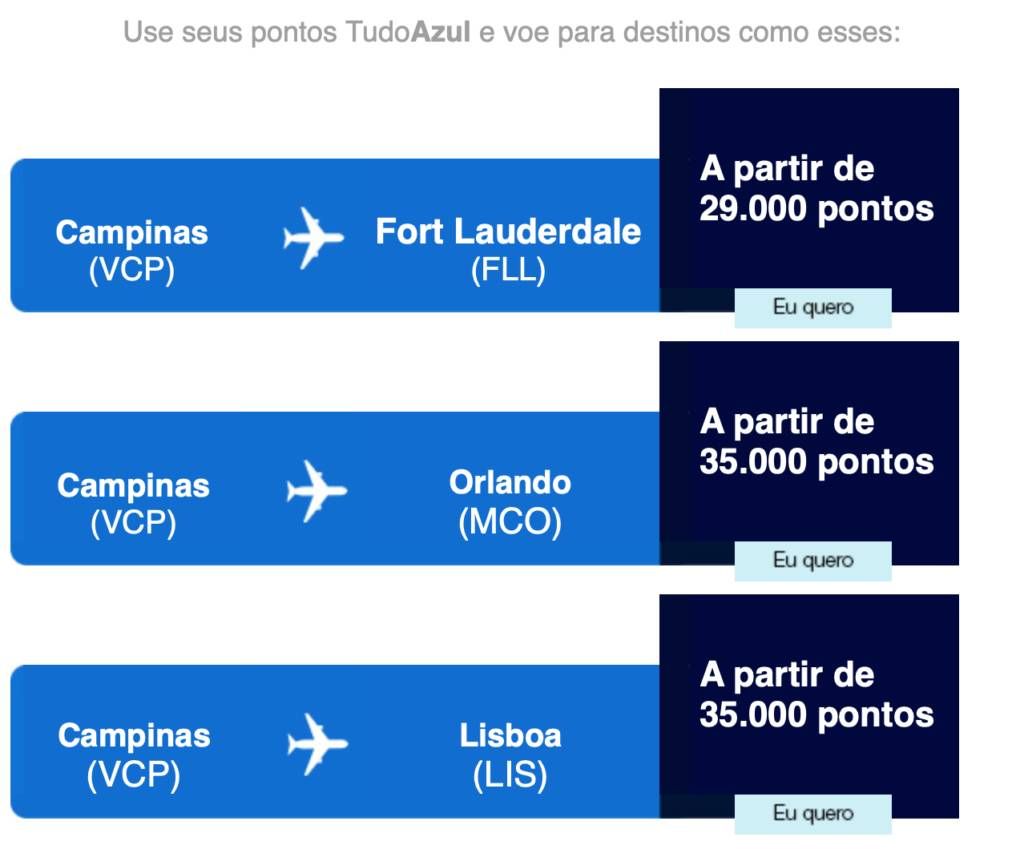Click Eu quero for the Fort Lauderdale offer
Screen dimensions: 1024x849
pyautogui.click(x=813, y=307)
